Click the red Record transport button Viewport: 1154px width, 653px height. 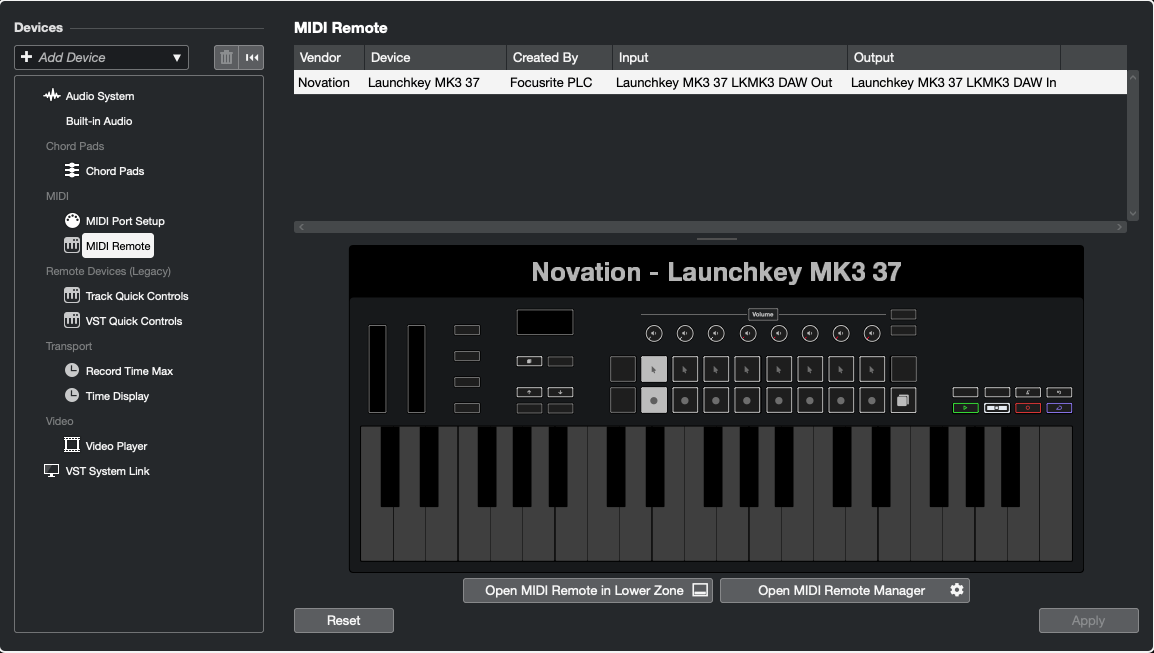pyautogui.click(x=1027, y=408)
